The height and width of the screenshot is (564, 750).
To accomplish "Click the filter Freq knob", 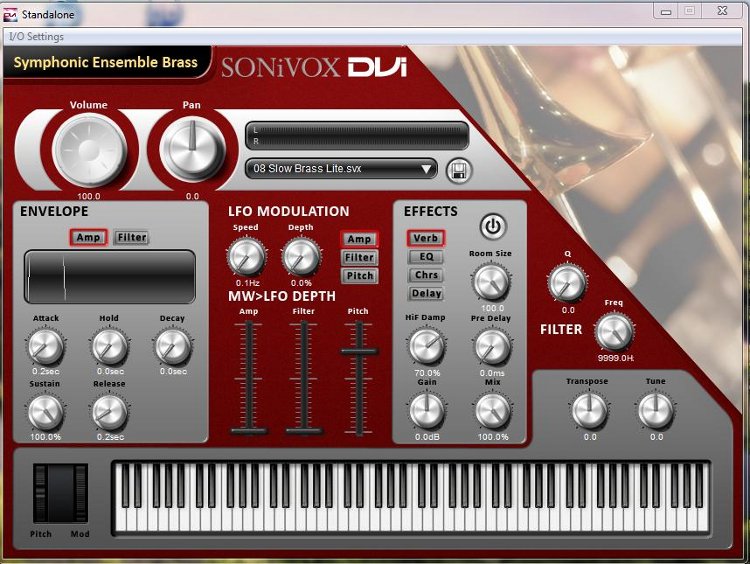I will [615, 332].
